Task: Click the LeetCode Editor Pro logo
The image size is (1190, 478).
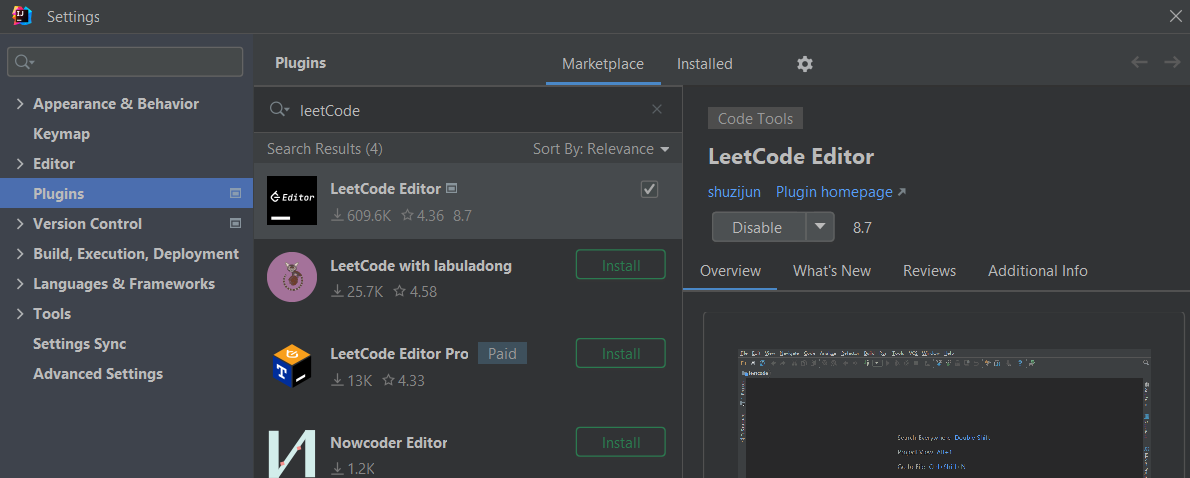Action: (x=291, y=366)
